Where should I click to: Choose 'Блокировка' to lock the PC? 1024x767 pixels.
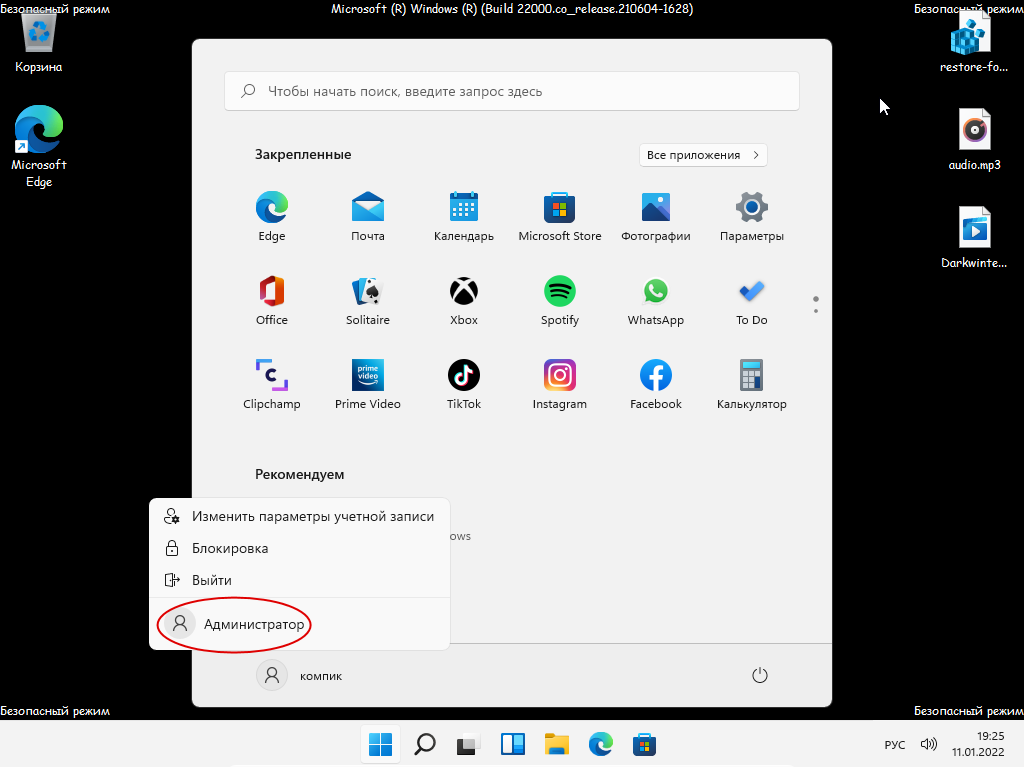point(230,548)
